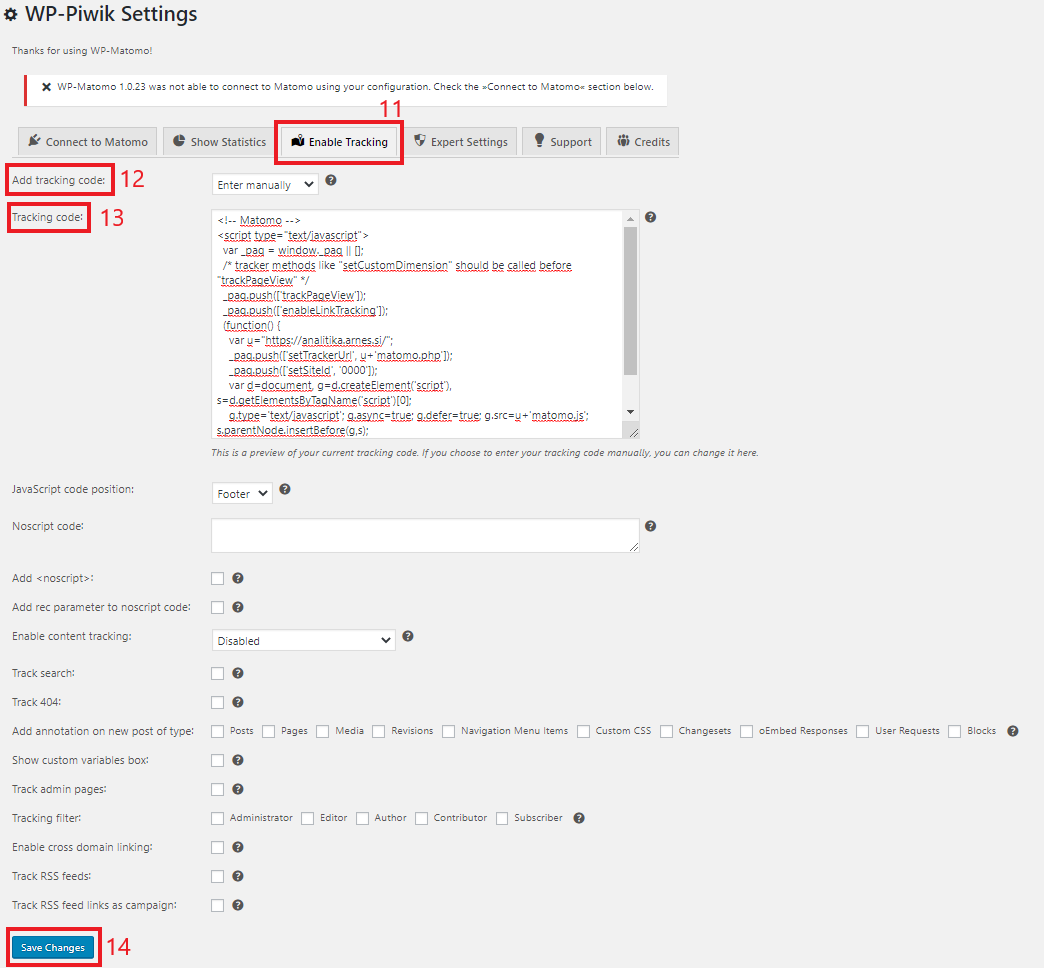Image resolution: width=1044 pixels, height=968 pixels.
Task: Show help for the Tracking code textarea
Action: (x=651, y=217)
